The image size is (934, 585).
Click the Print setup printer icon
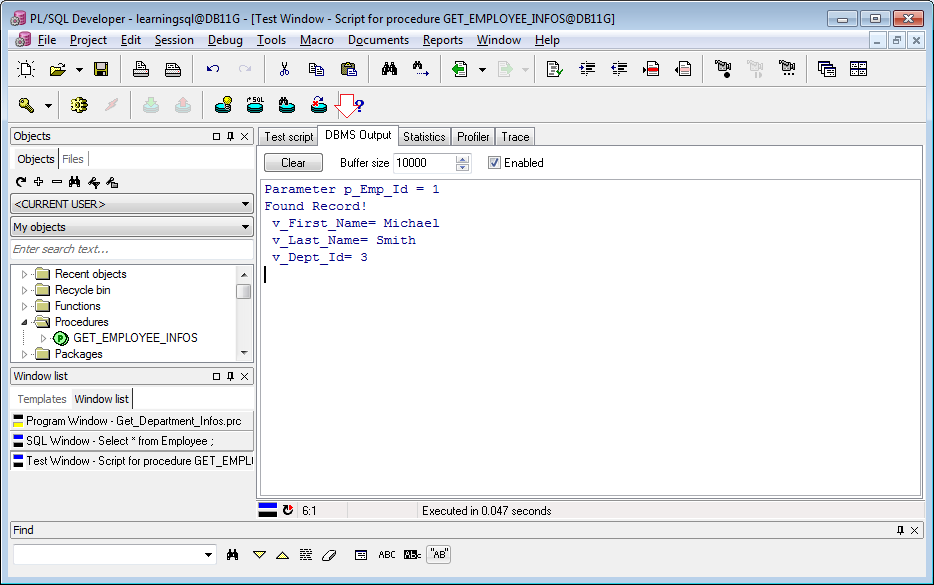click(x=173, y=69)
